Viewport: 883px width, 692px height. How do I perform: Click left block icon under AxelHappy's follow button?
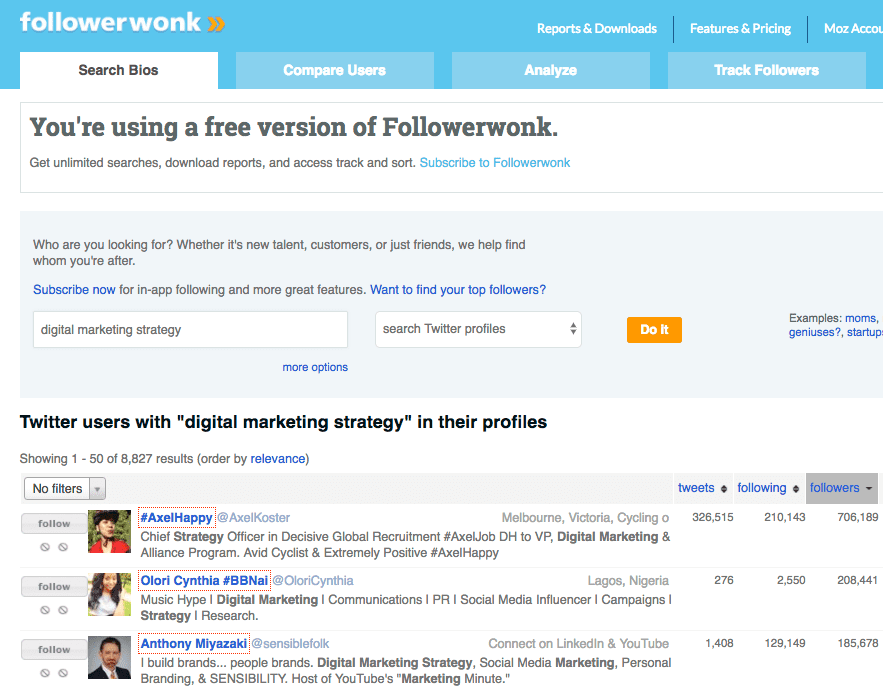tap(45, 547)
